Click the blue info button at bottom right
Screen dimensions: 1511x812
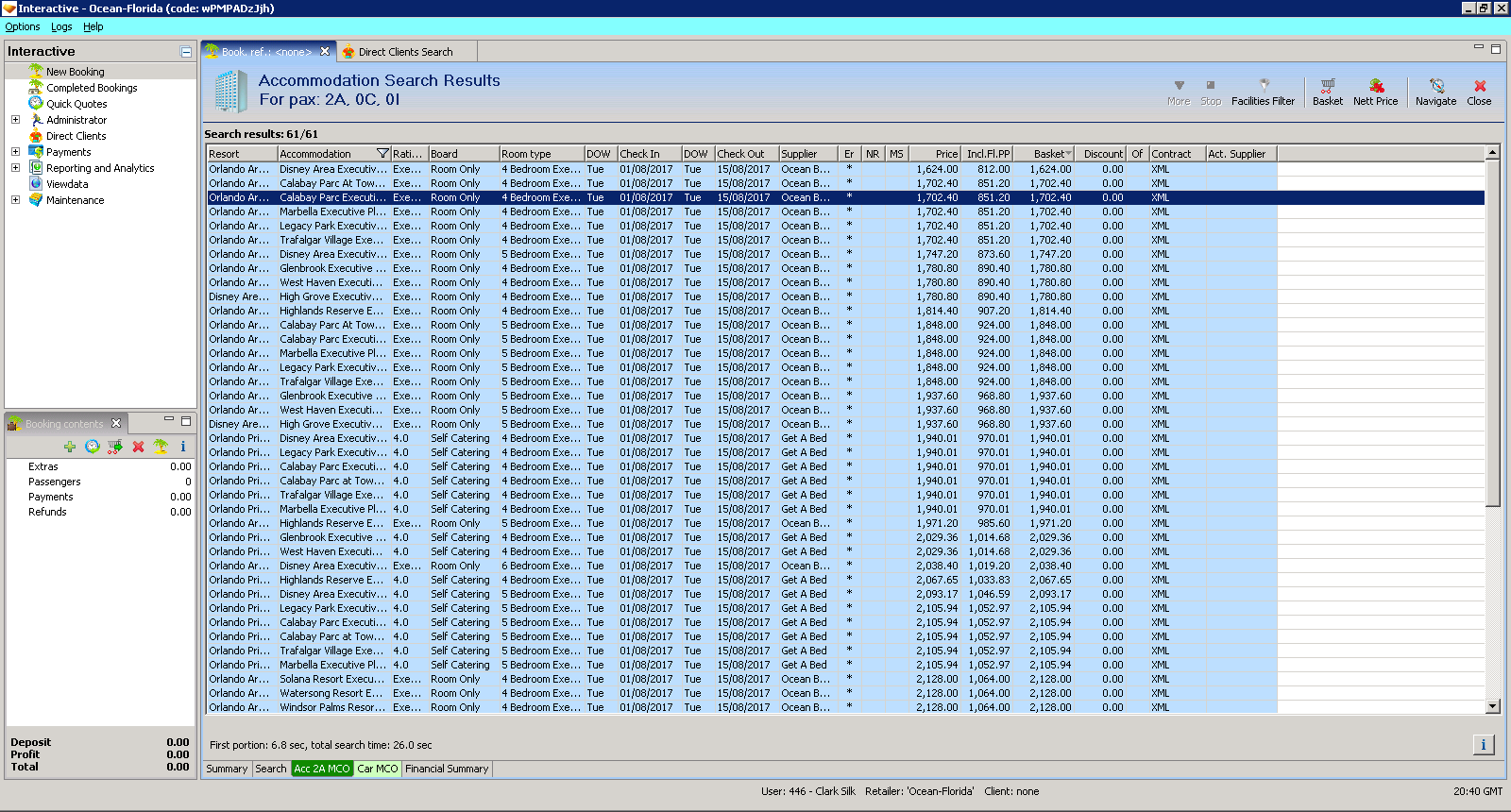[x=1483, y=745]
